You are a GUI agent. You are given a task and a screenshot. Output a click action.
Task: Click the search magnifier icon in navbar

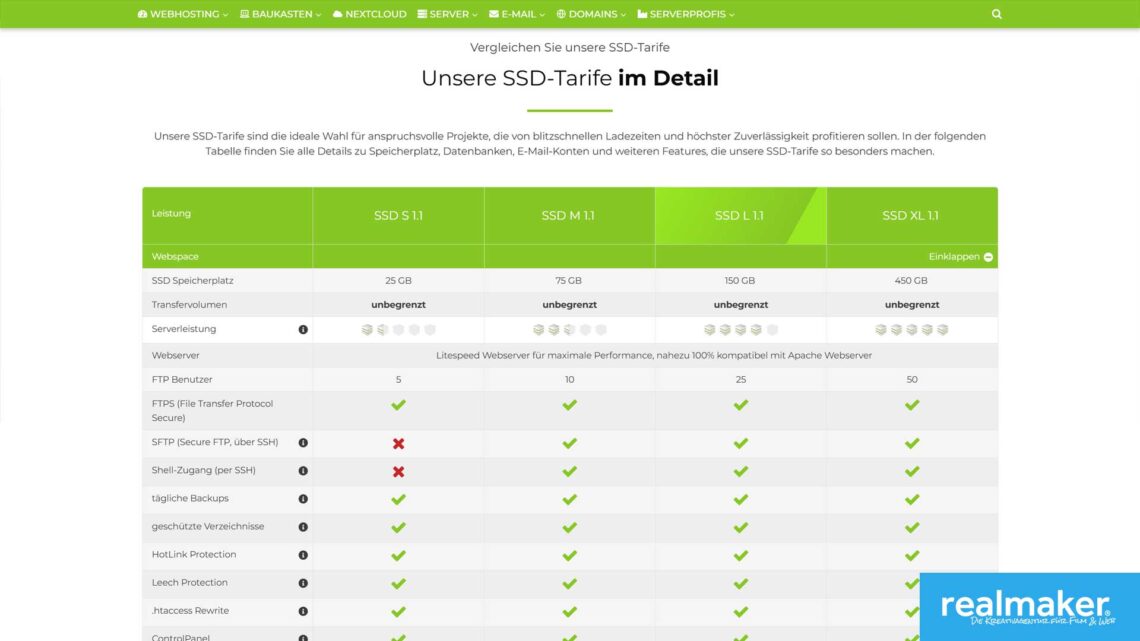point(996,14)
